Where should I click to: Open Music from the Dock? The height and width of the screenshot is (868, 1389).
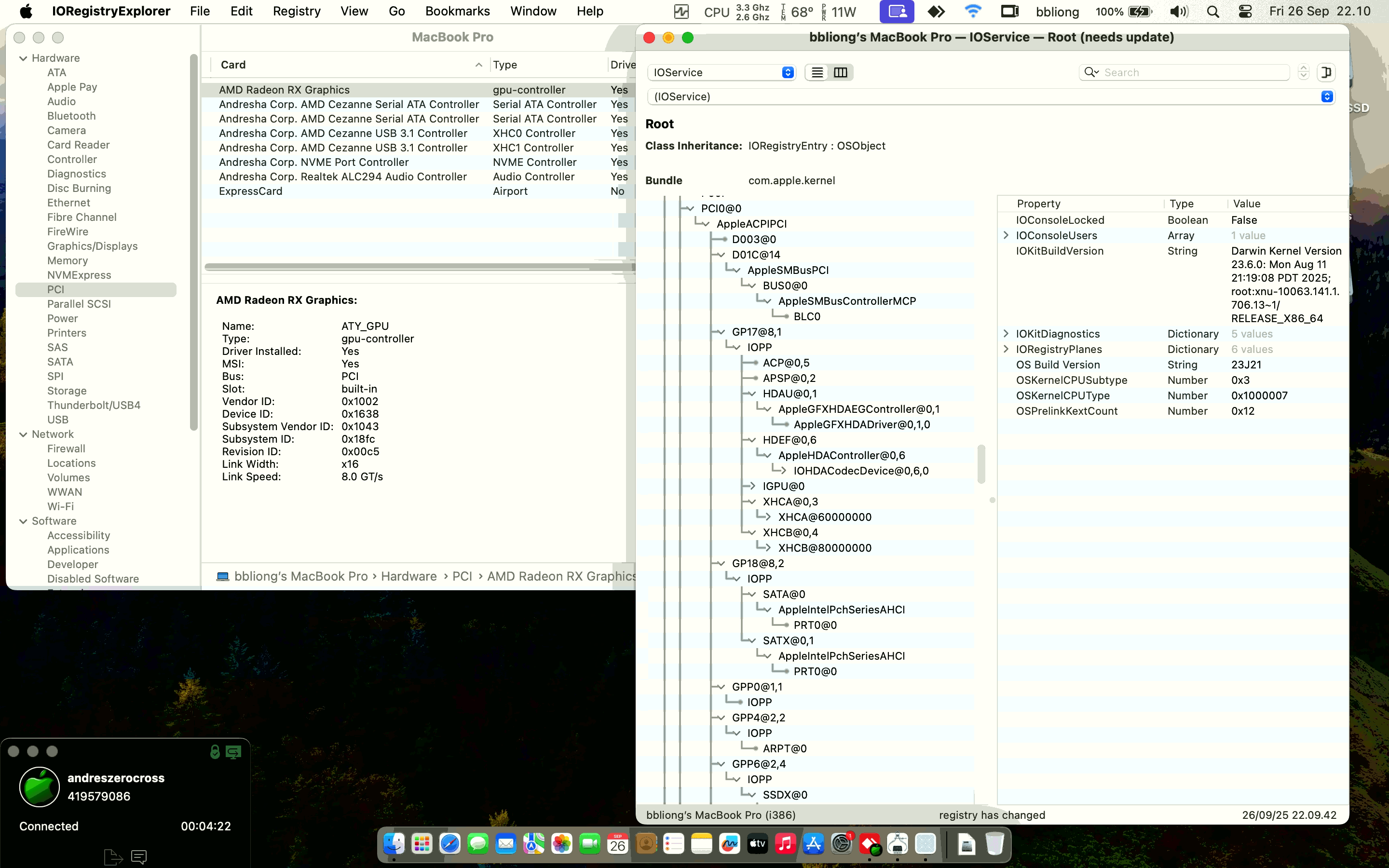(x=785, y=844)
